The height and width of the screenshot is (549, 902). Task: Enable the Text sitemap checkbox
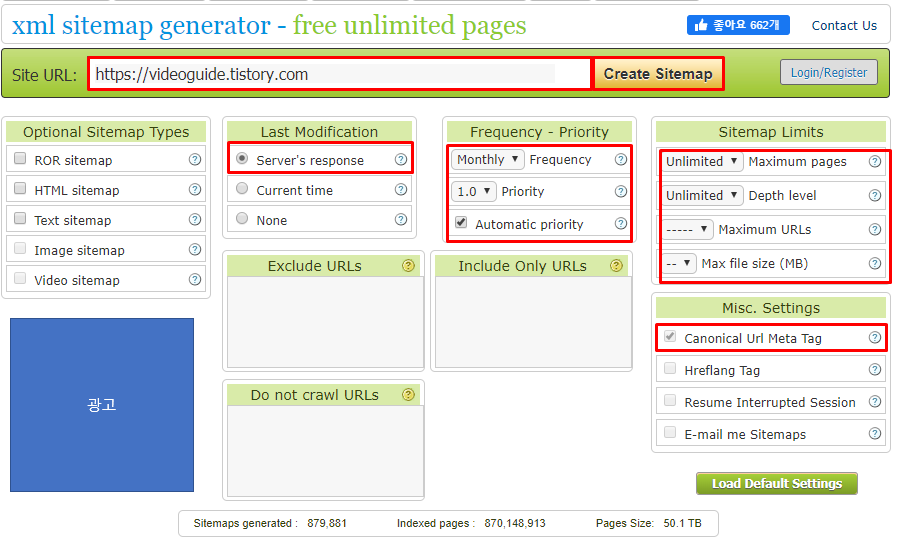coord(20,218)
